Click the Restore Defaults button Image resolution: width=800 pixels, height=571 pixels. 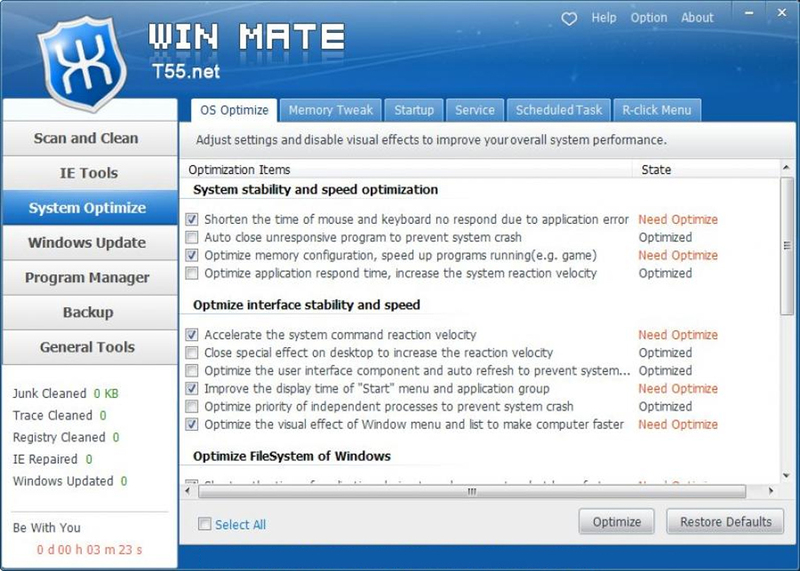point(725,522)
